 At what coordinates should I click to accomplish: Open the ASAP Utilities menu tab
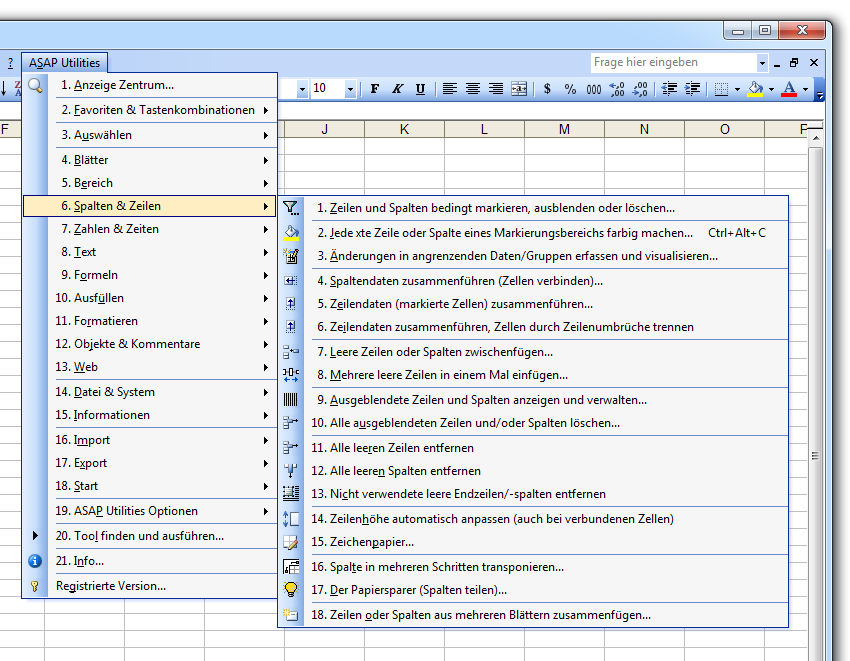tap(64, 62)
